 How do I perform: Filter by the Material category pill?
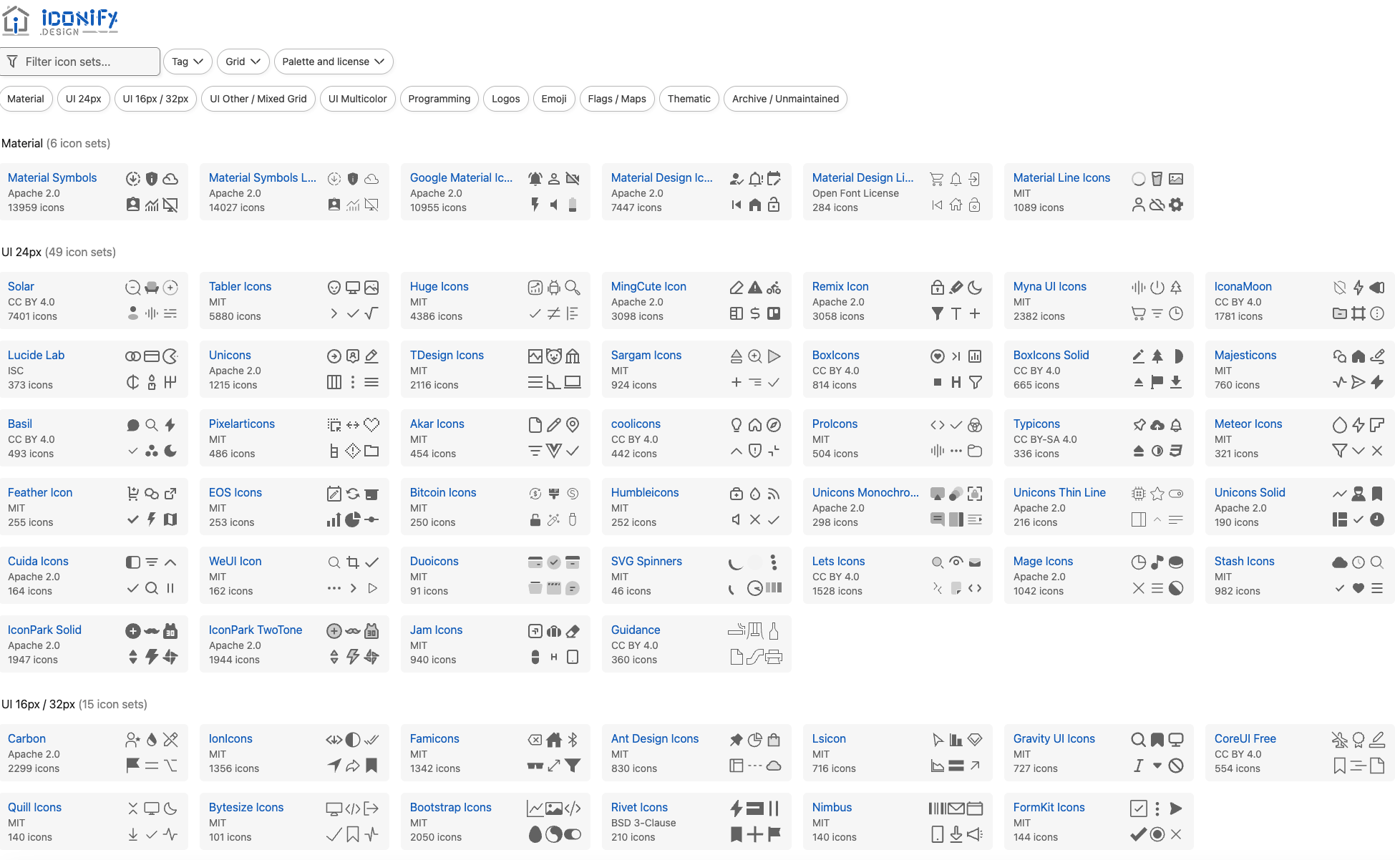[26, 99]
